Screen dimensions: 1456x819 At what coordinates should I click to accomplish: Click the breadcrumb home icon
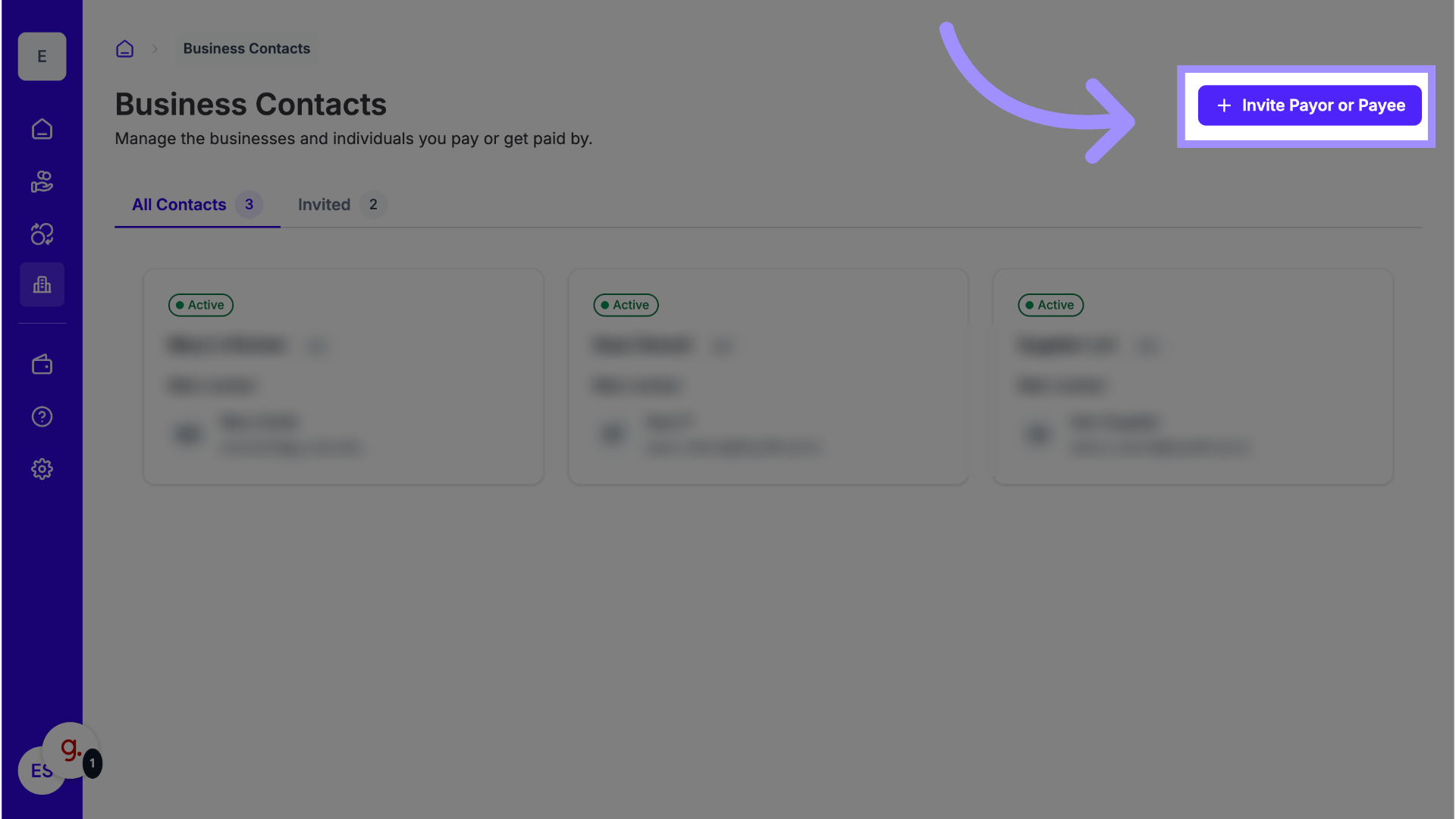click(124, 49)
